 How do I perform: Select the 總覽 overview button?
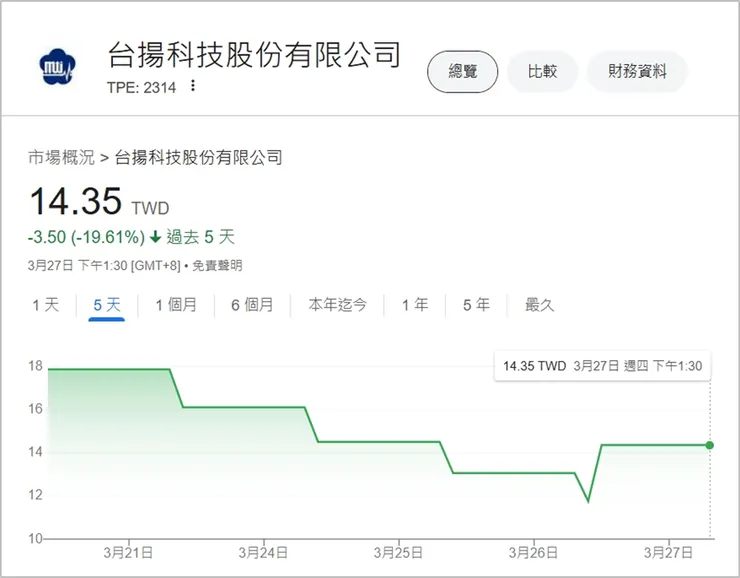pyautogui.click(x=462, y=72)
